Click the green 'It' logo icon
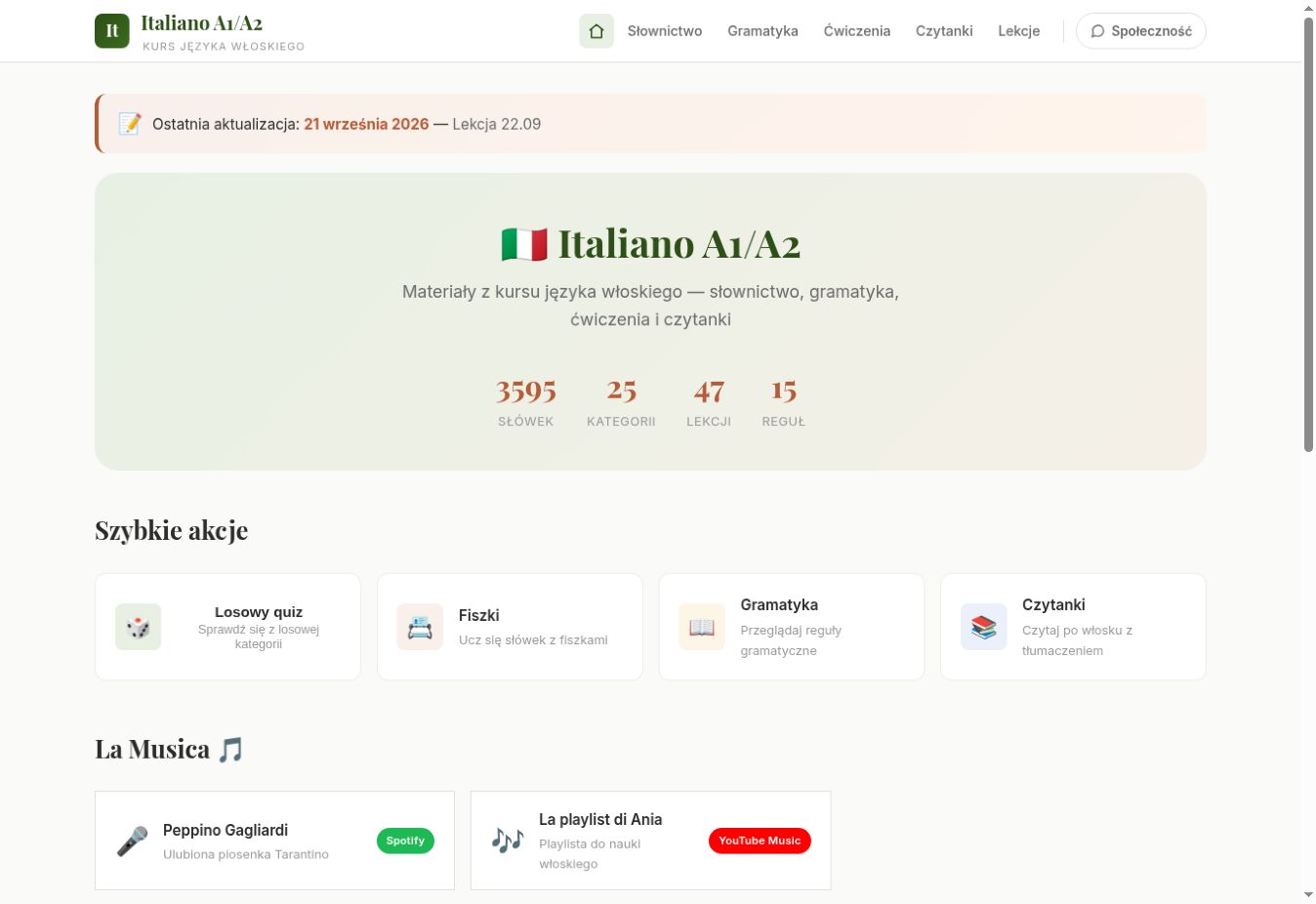 pos(112,31)
